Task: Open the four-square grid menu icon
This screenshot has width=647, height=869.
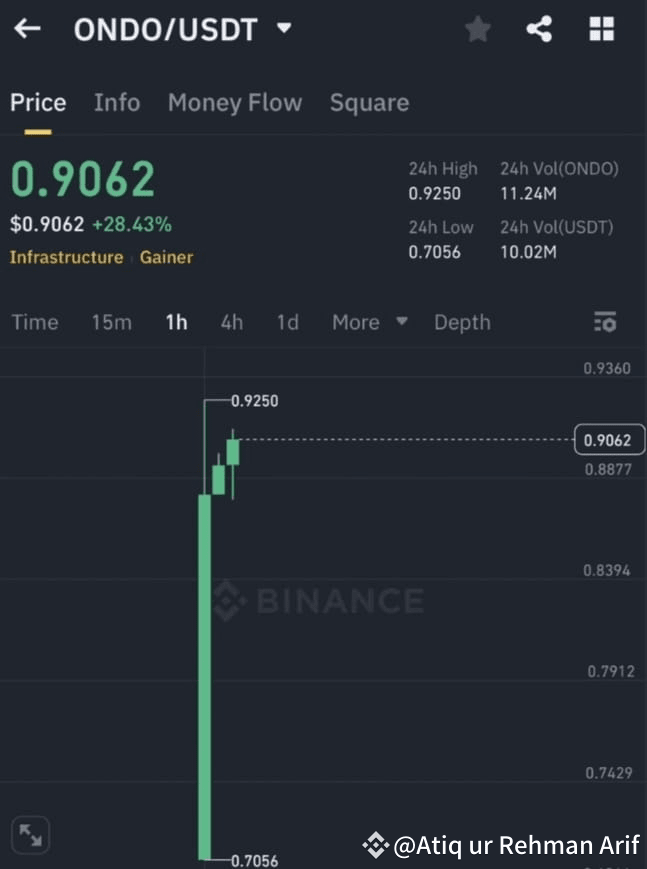Action: point(602,29)
